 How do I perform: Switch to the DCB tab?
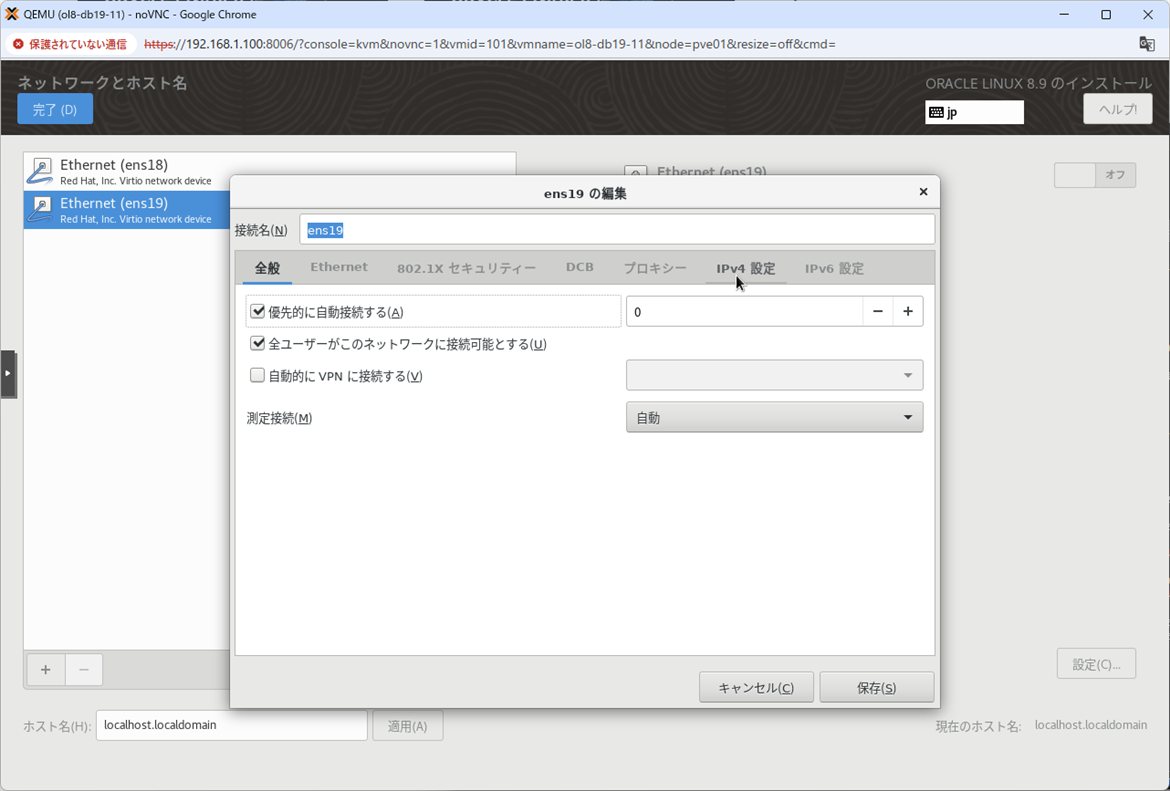pos(580,267)
